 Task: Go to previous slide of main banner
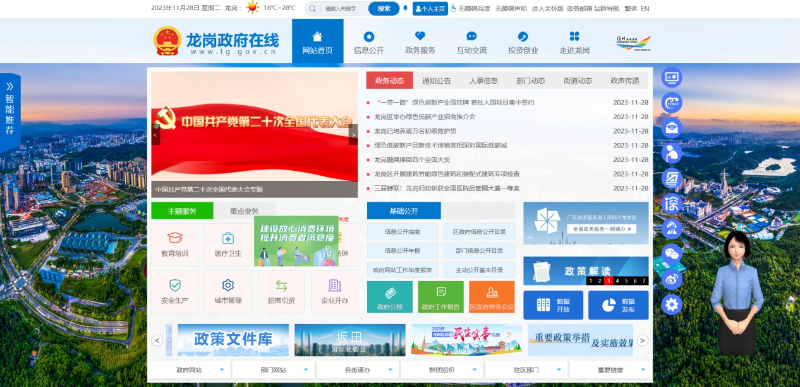click(156, 135)
